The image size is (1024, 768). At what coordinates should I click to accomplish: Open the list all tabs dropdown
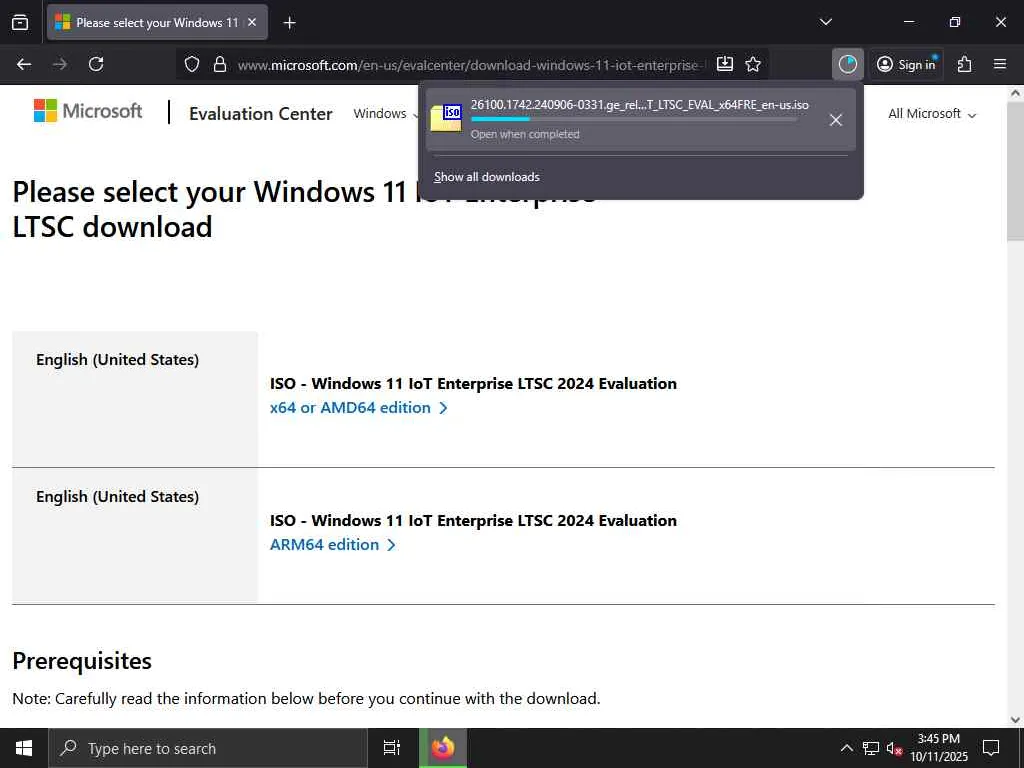coord(825,22)
